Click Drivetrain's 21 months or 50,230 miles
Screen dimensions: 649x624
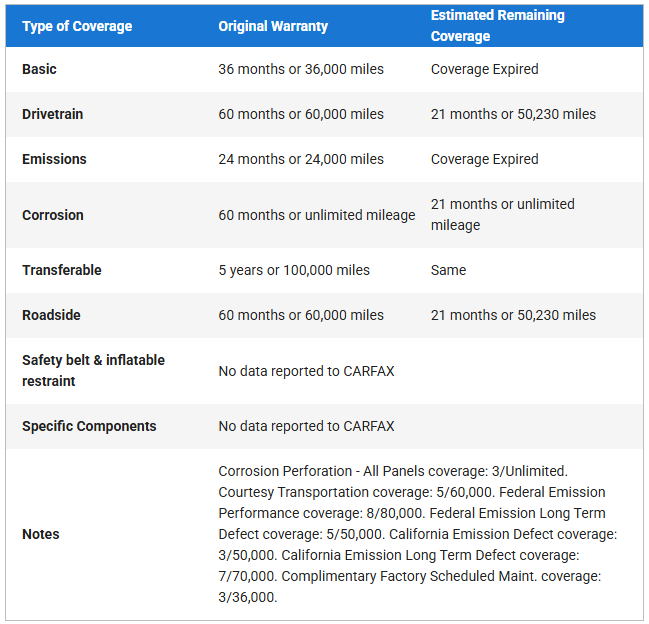(513, 114)
